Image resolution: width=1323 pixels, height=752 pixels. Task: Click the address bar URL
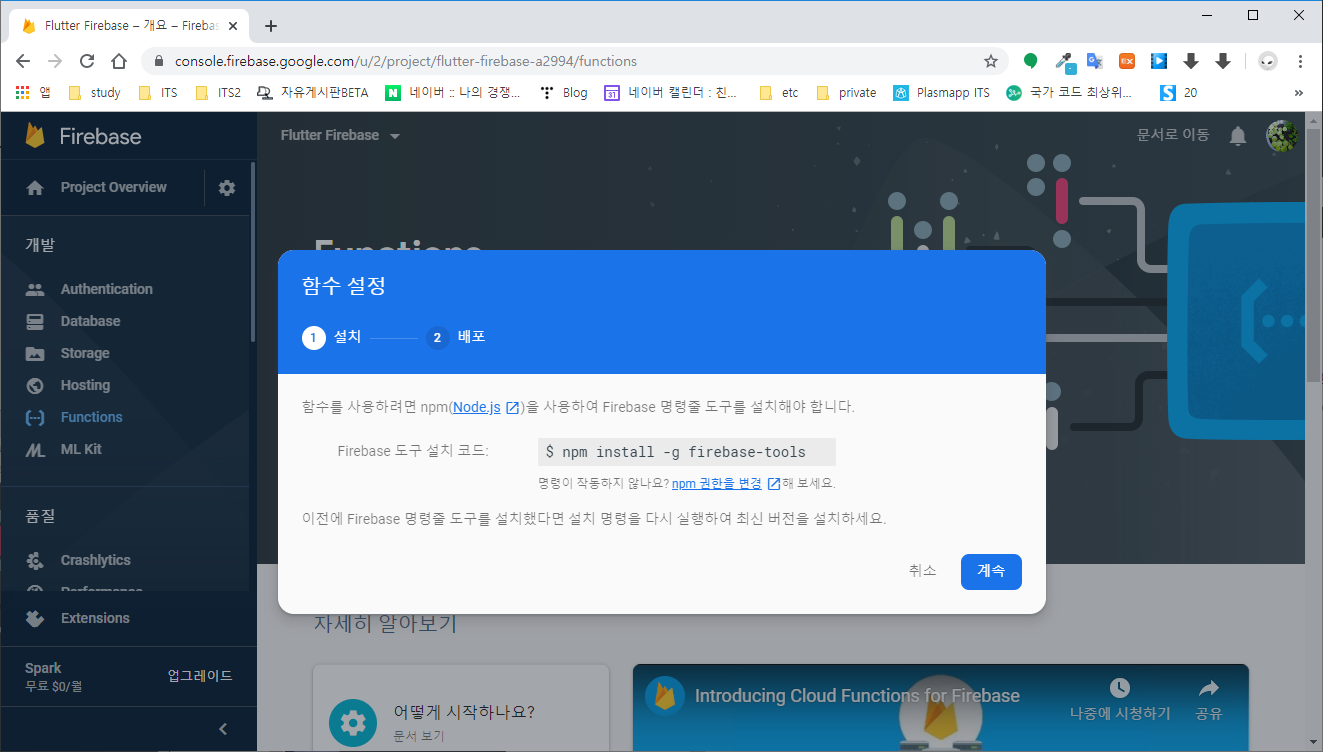tap(405, 61)
